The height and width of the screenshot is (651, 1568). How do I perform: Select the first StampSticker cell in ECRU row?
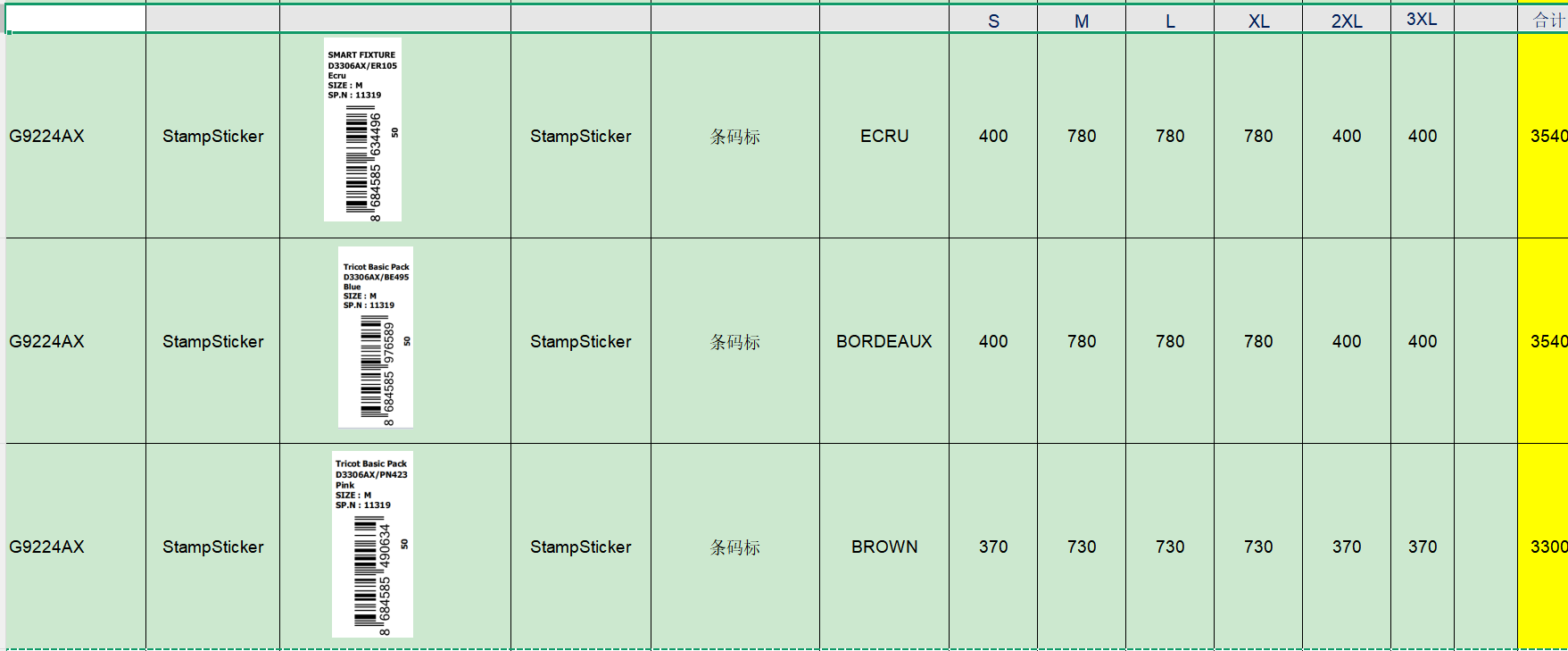click(x=212, y=136)
